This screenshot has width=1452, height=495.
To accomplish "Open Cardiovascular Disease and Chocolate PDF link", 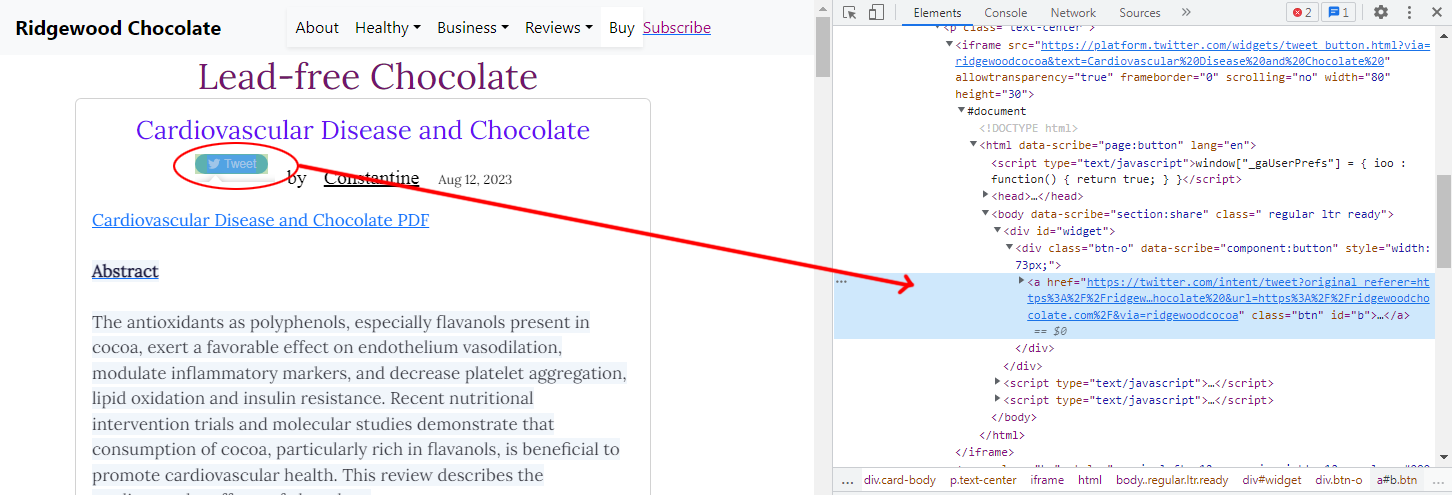I will point(260,220).
